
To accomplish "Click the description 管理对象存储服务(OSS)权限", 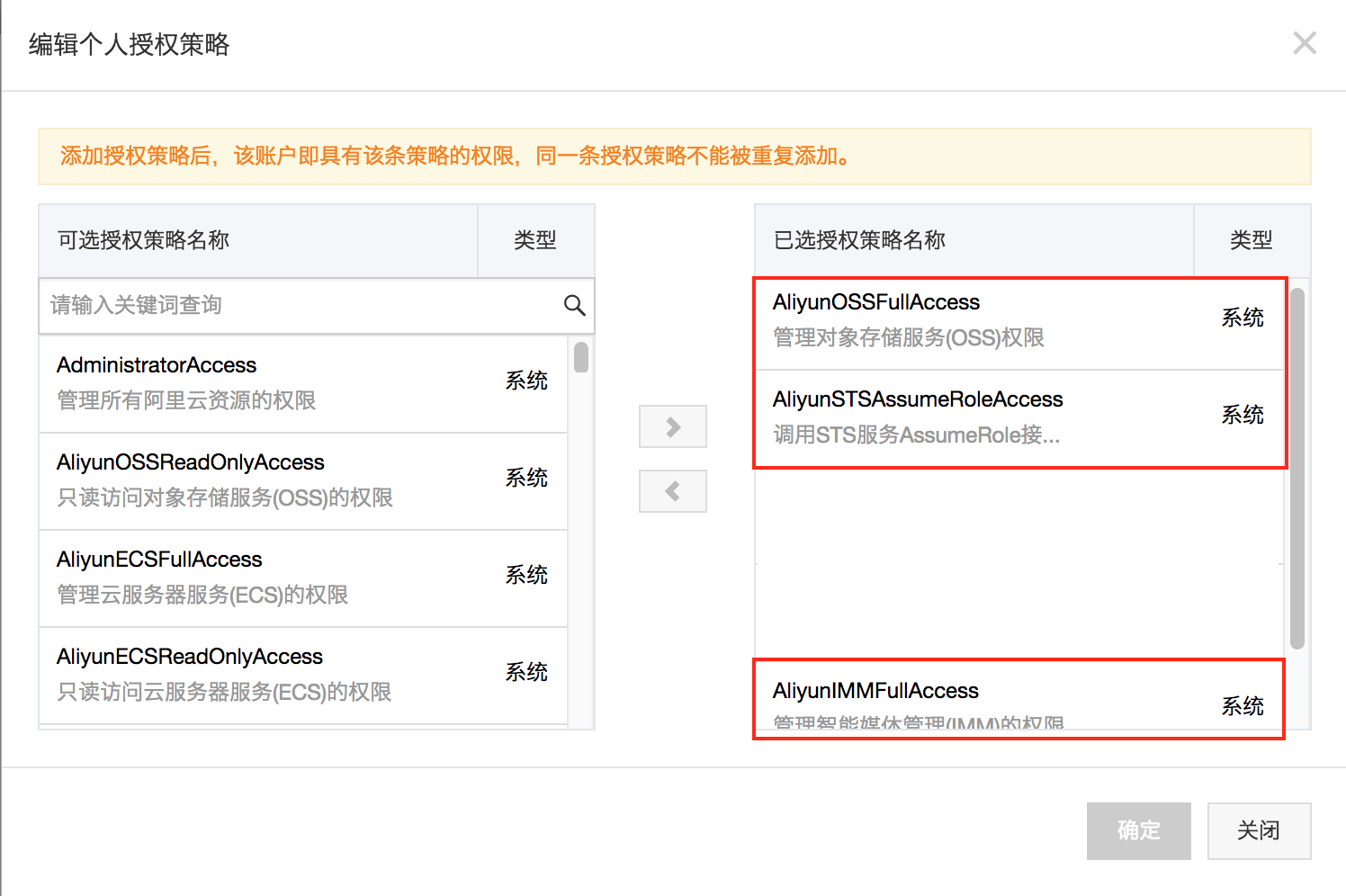I will (909, 337).
